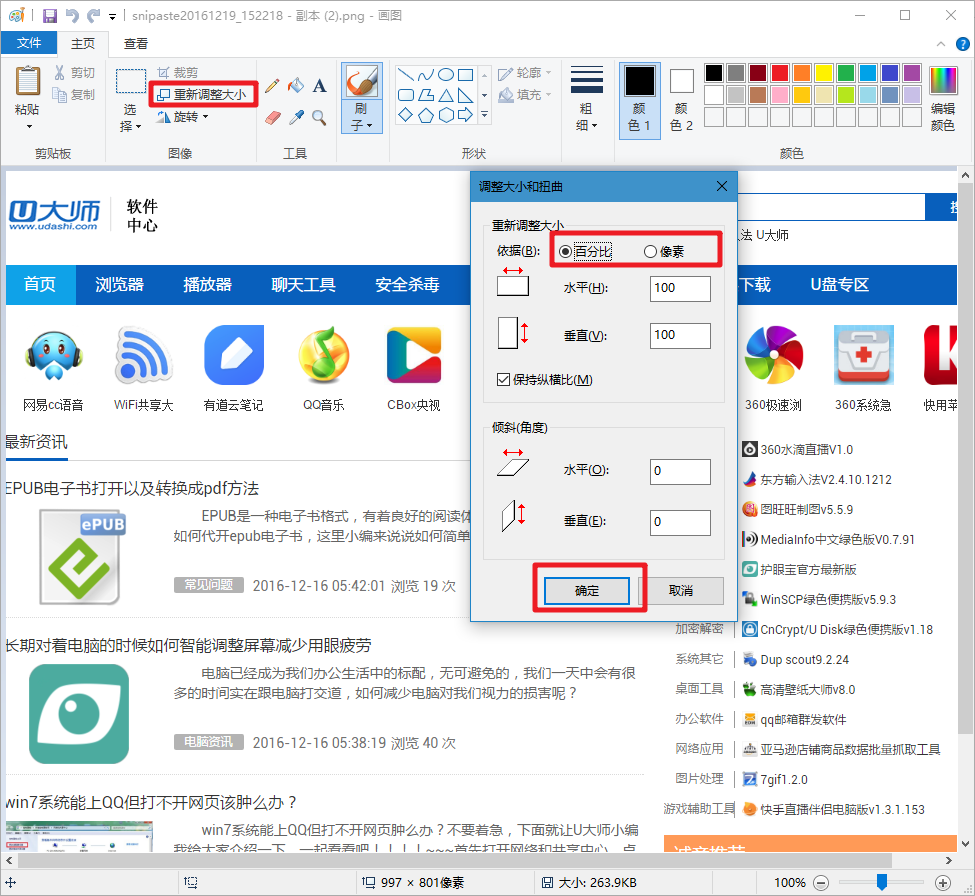Viewport: 975px width, 896px height.
Task: Select the Fill with color bucket tool
Action: coord(296,86)
